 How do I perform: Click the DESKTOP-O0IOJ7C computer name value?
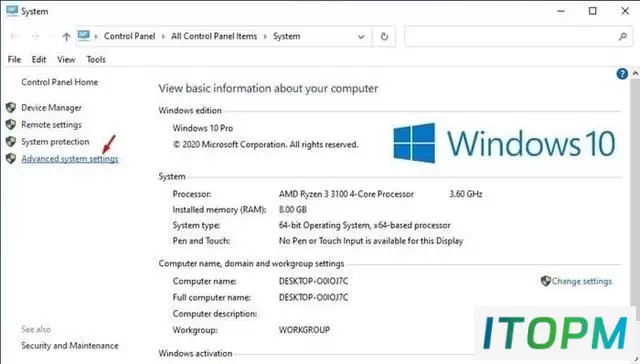pos(313,281)
